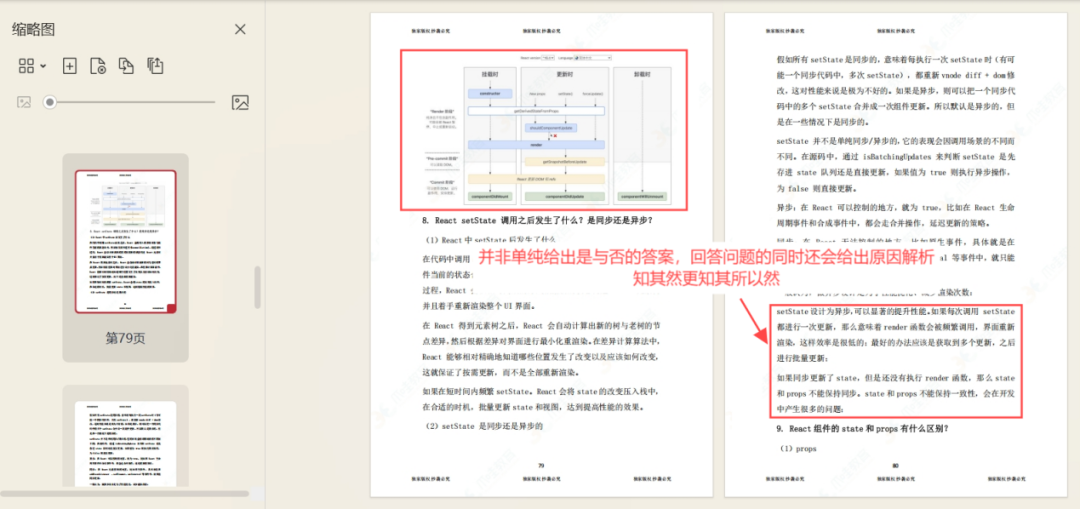Click the thumbnail panel vertical scrollbar
The height and width of the screenshot is (509, 1080).
(258, 287)
